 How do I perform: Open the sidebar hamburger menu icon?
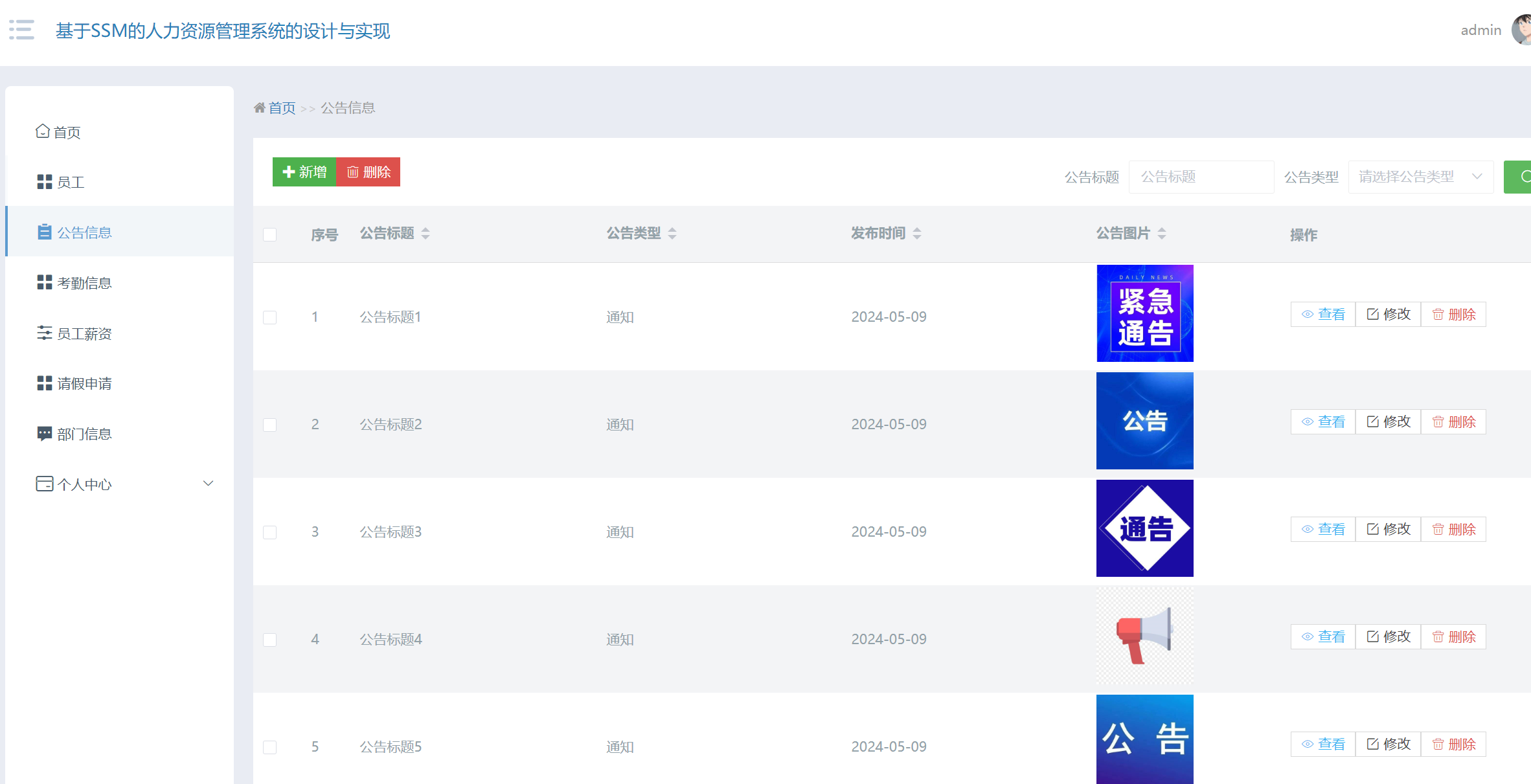[x=21, y=30]
